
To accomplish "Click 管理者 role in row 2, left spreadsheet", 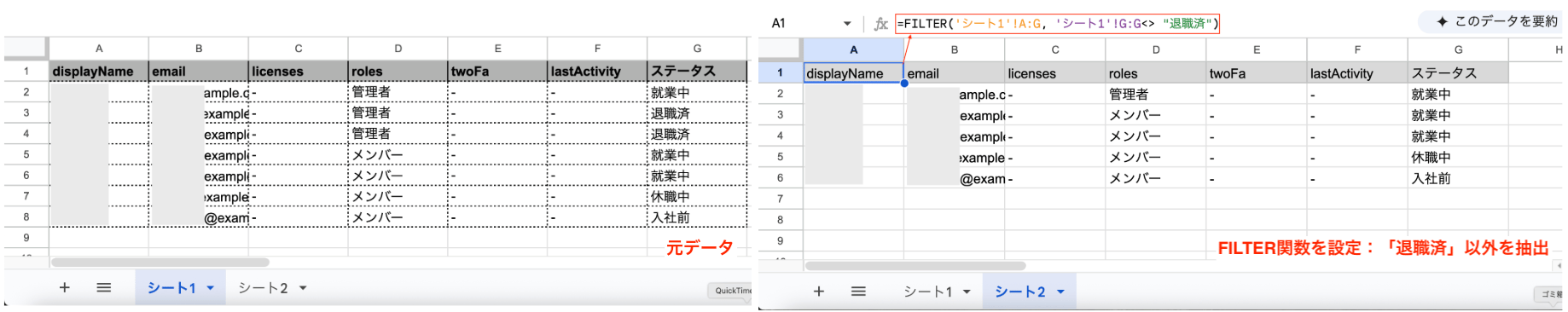I will (x=398, y=92).
